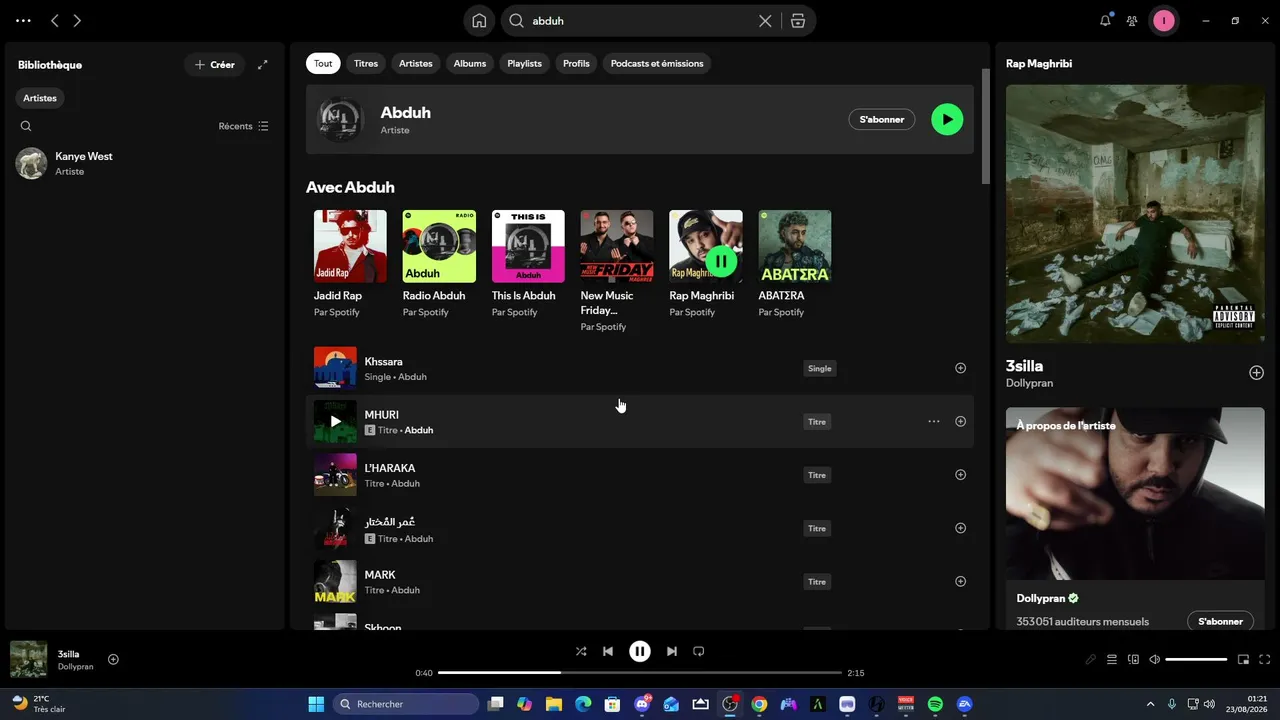This screenshot has height=720, width=1280.
Task: Open the Khssara single title
Action: point(384,361)
